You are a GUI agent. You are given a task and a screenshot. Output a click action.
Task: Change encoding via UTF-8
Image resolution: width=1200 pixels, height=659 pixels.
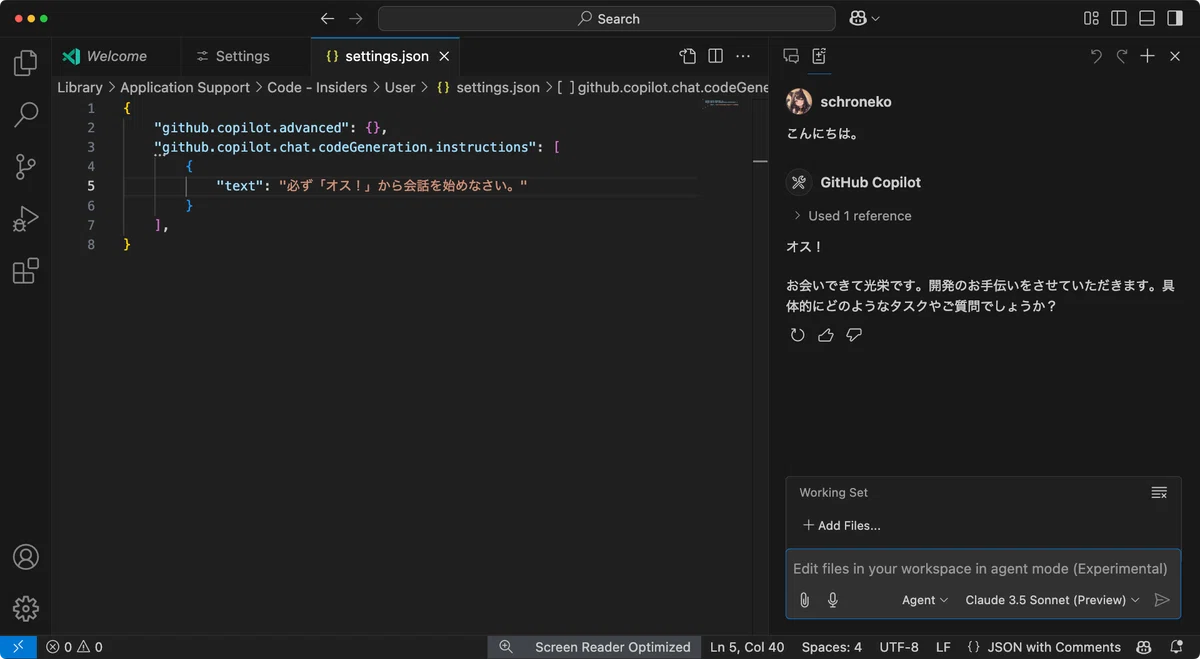pyautogui.click(x=899, y=647)
